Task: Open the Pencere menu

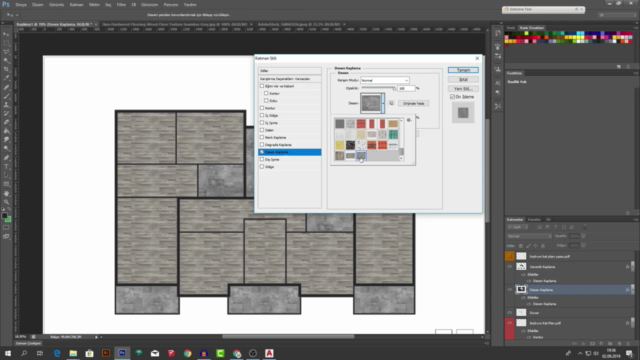Action: click(x=171, y=4)
